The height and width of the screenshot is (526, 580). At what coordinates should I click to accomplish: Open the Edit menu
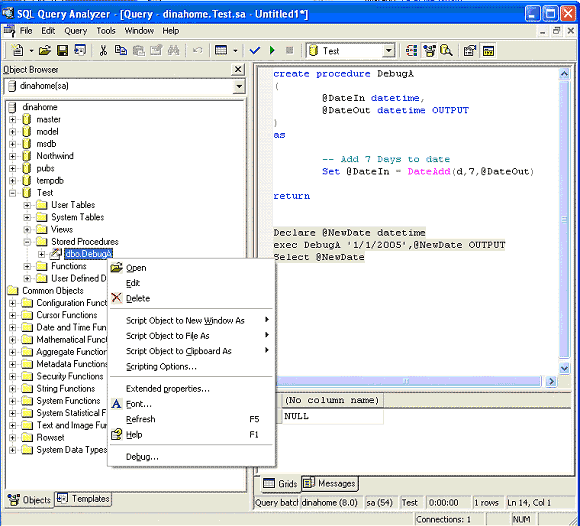coord(48,31)
